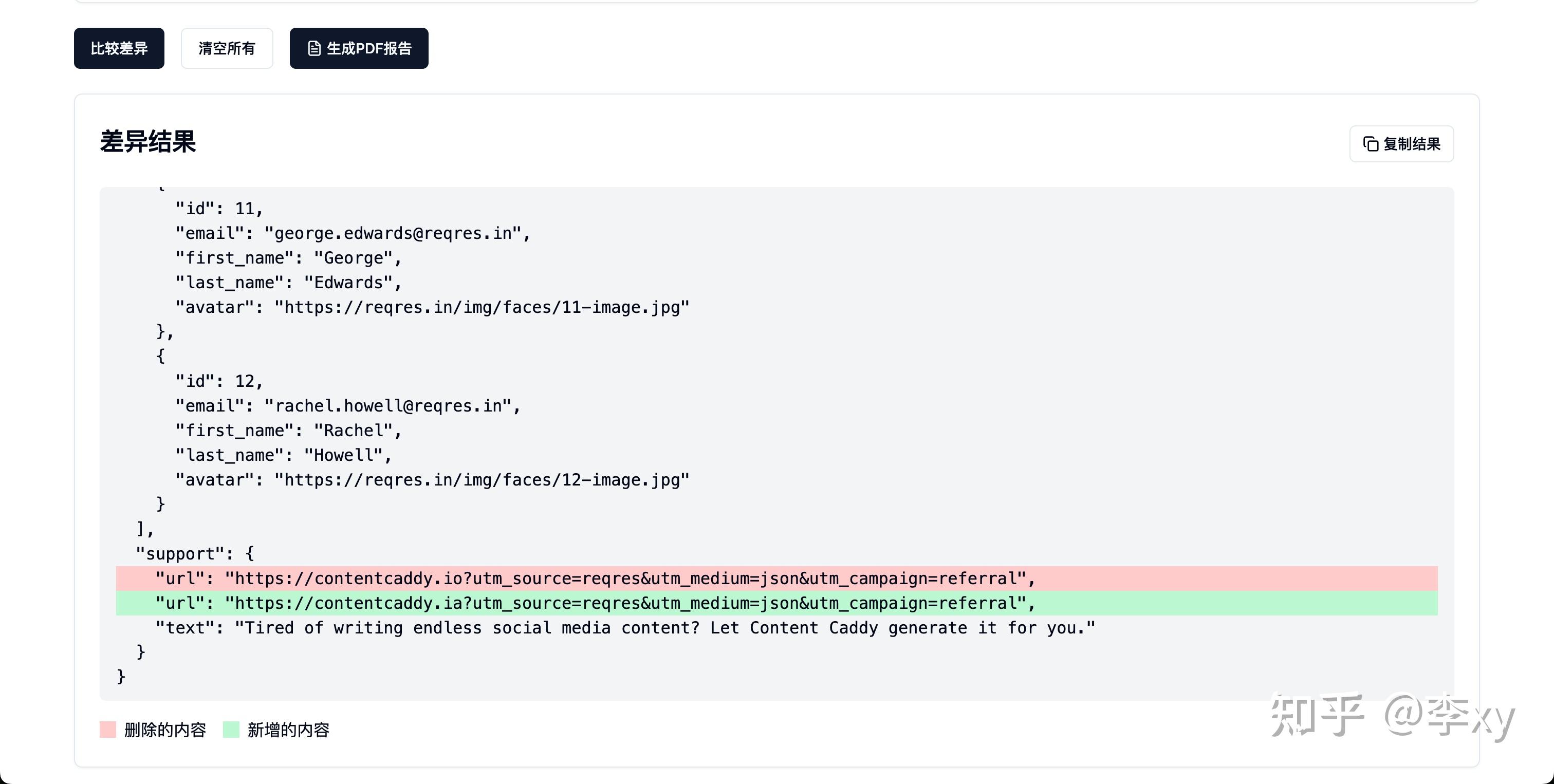Click the red 删除的内容 legend swatch
1554x784 pixels.
[x=107, y=730]
